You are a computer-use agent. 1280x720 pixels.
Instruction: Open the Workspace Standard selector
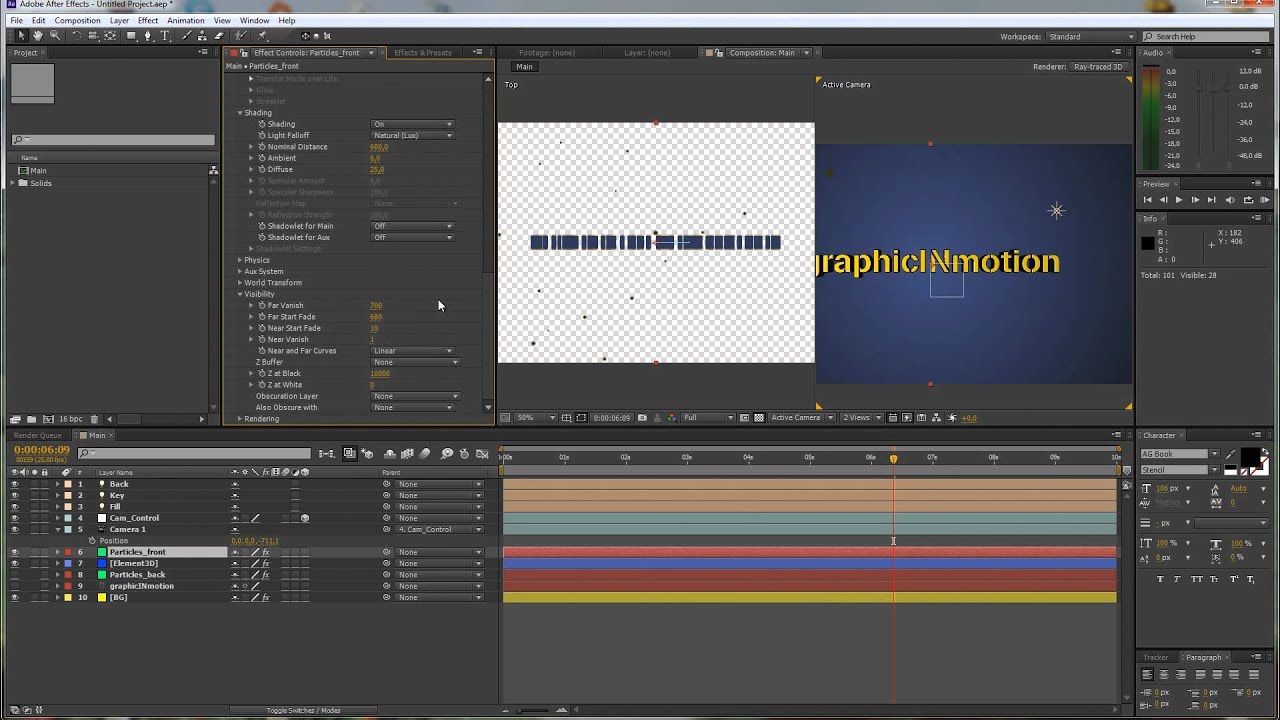tap(1090, 36)
